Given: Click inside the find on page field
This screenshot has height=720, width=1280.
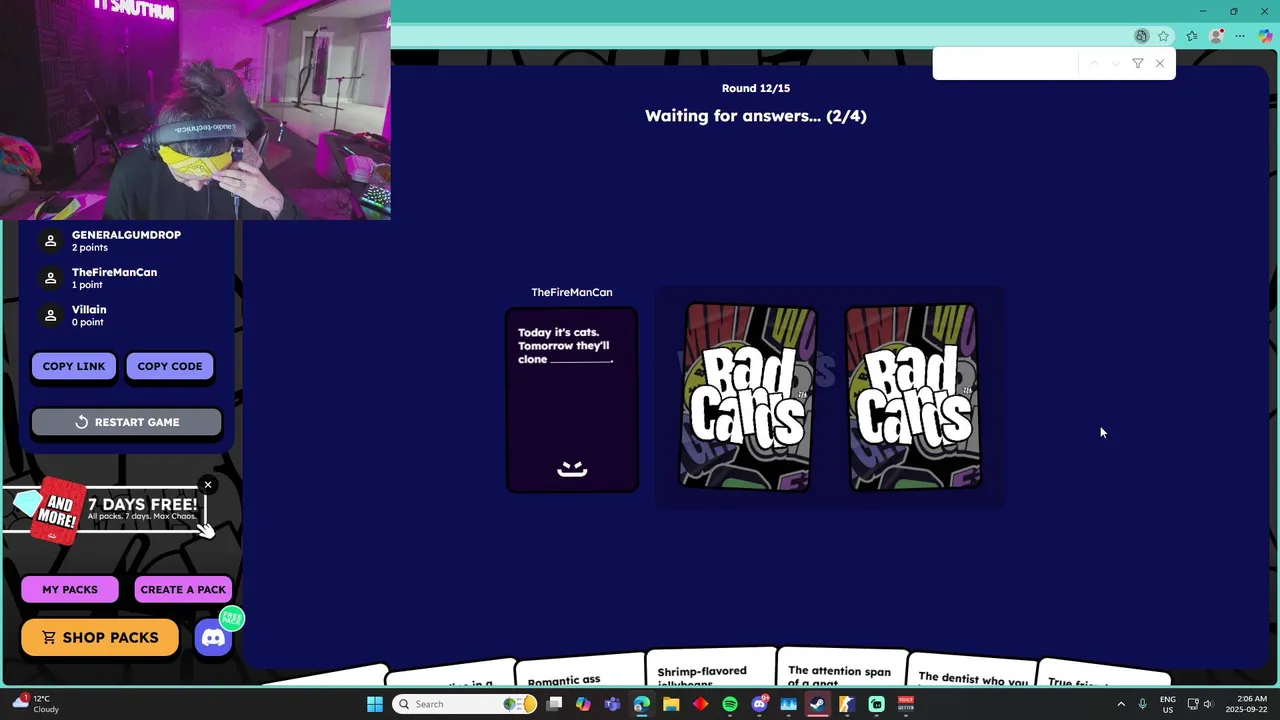Looking at the screenshot, I should pyautogui.click(x=1005, y=63).
